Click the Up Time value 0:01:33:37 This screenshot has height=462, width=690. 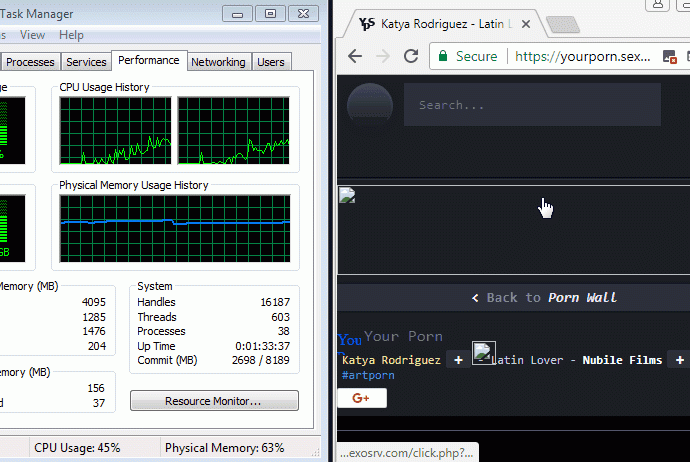262,346
